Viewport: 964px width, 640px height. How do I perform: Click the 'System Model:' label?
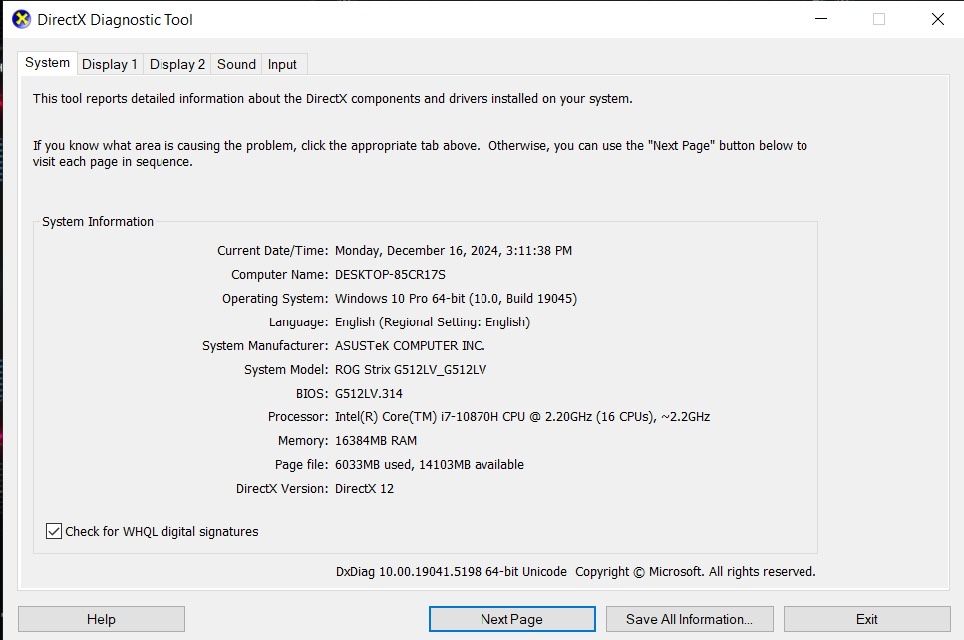coord(286,370)
